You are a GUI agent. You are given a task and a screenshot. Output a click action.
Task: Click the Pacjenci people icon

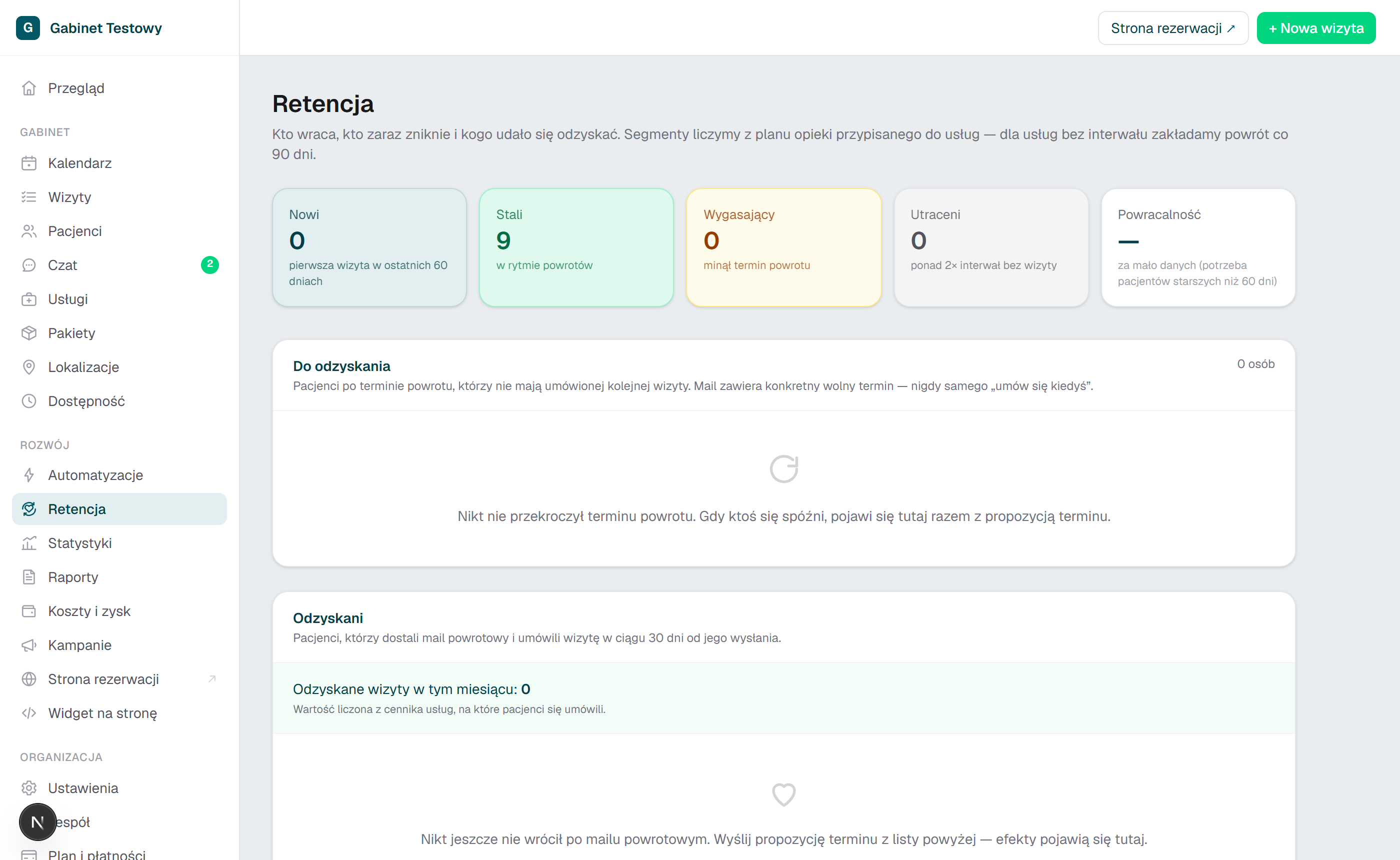tap(29, 231)
